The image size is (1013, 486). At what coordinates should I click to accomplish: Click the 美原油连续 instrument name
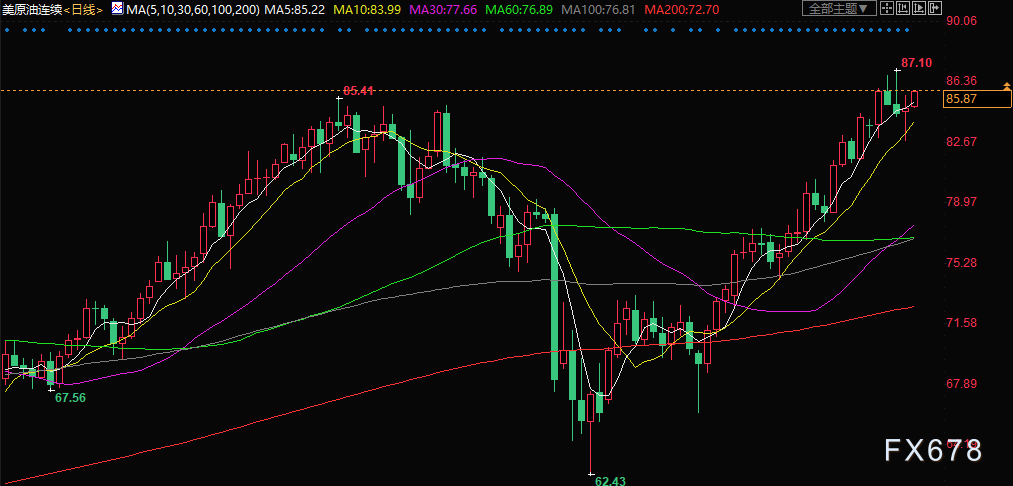pyautogui.click(x=33, y=9)
